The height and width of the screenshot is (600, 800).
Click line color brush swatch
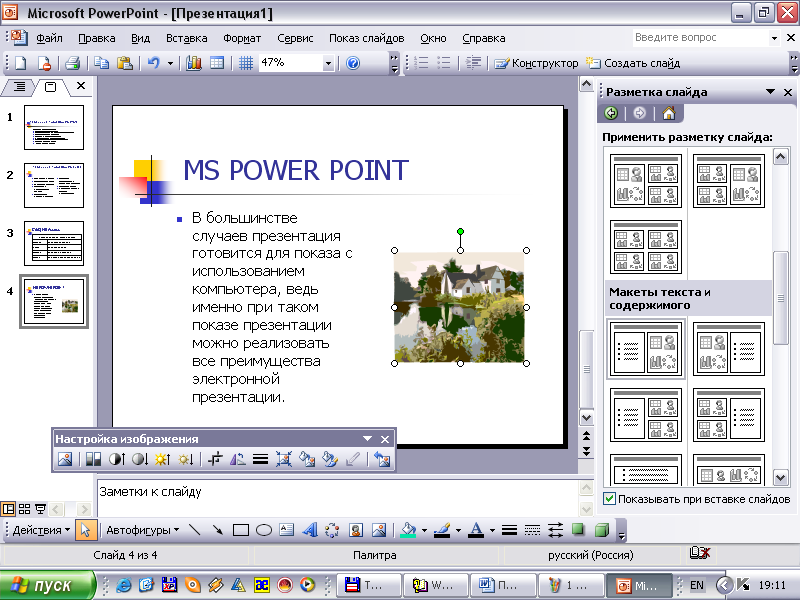coord(442,530)
